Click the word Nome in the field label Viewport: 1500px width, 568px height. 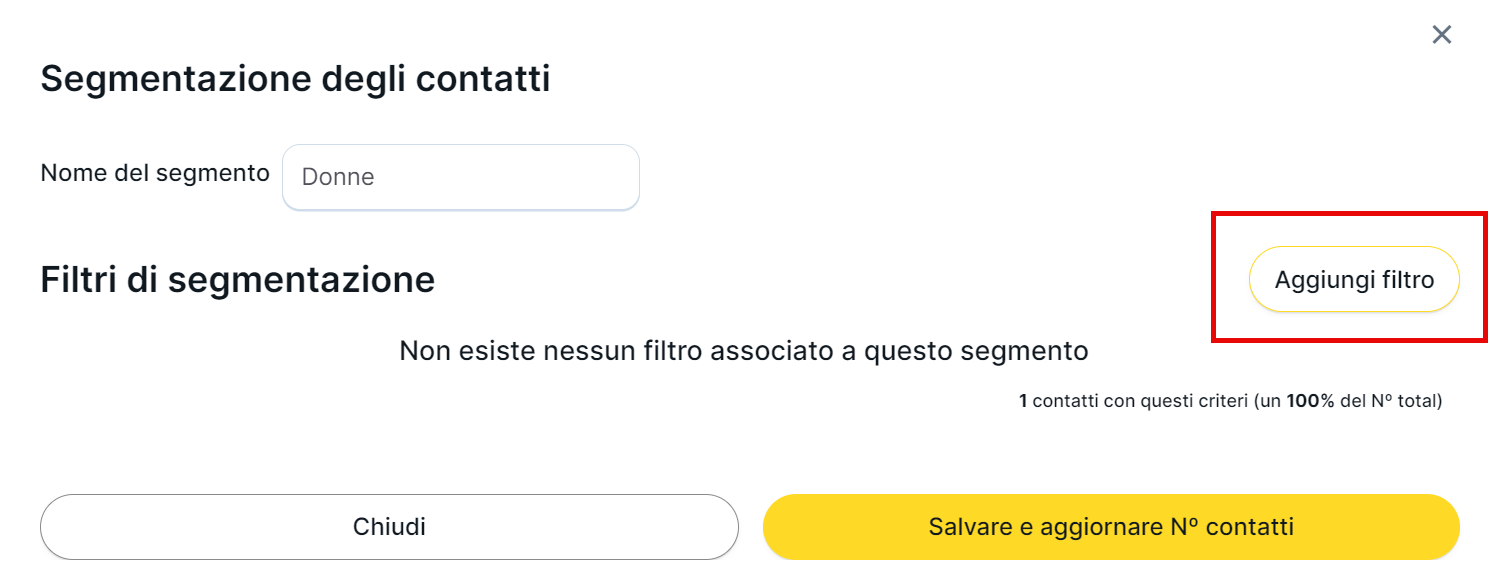coord(72,173)
